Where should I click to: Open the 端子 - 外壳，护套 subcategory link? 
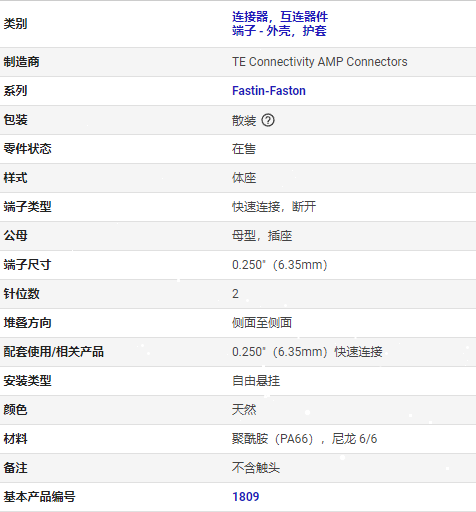pyautogui.click(x=279, y=31)
